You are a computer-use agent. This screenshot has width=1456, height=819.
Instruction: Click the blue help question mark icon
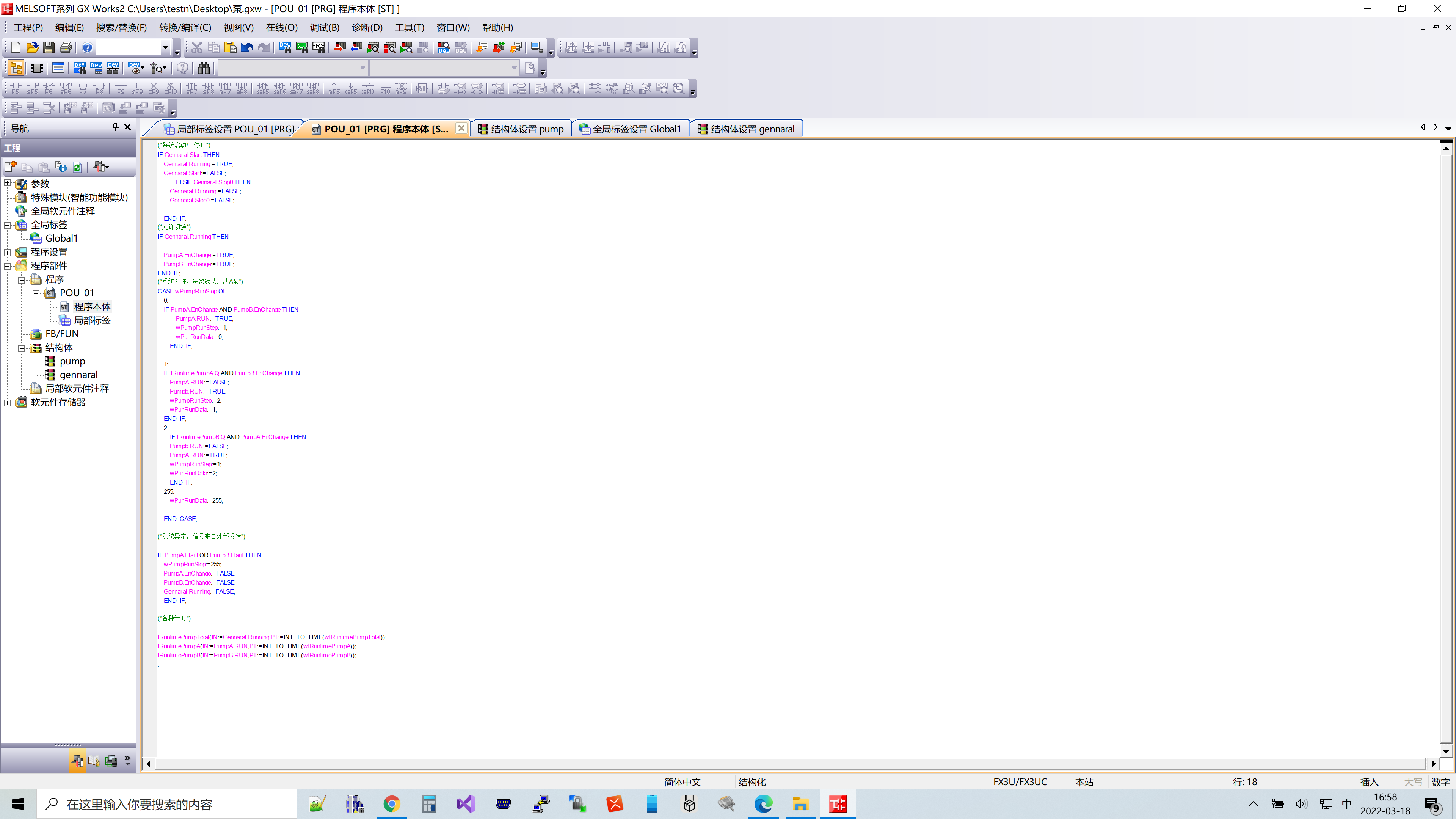coord(87,47)
